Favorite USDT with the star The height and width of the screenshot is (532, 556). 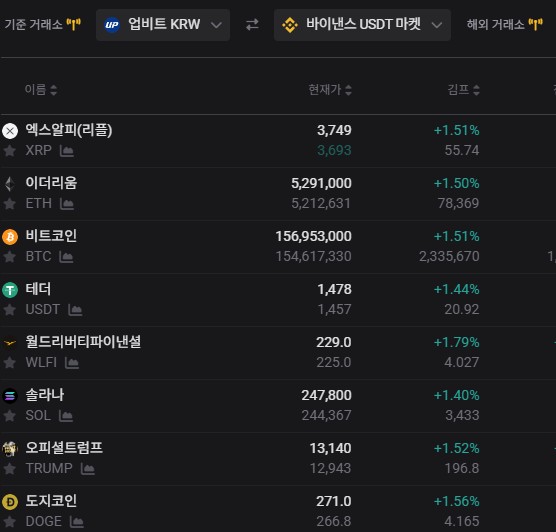click(10, 310)
